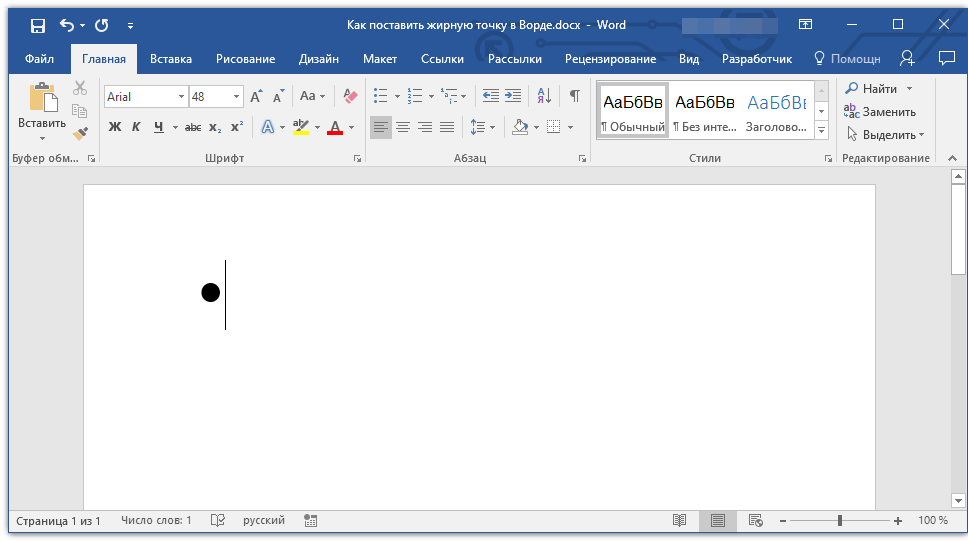Image resolution: width=968 pixels, height=541 pixels.
Task: Click the русский language indicator in status bar
Action: click(x=264, y=521)
